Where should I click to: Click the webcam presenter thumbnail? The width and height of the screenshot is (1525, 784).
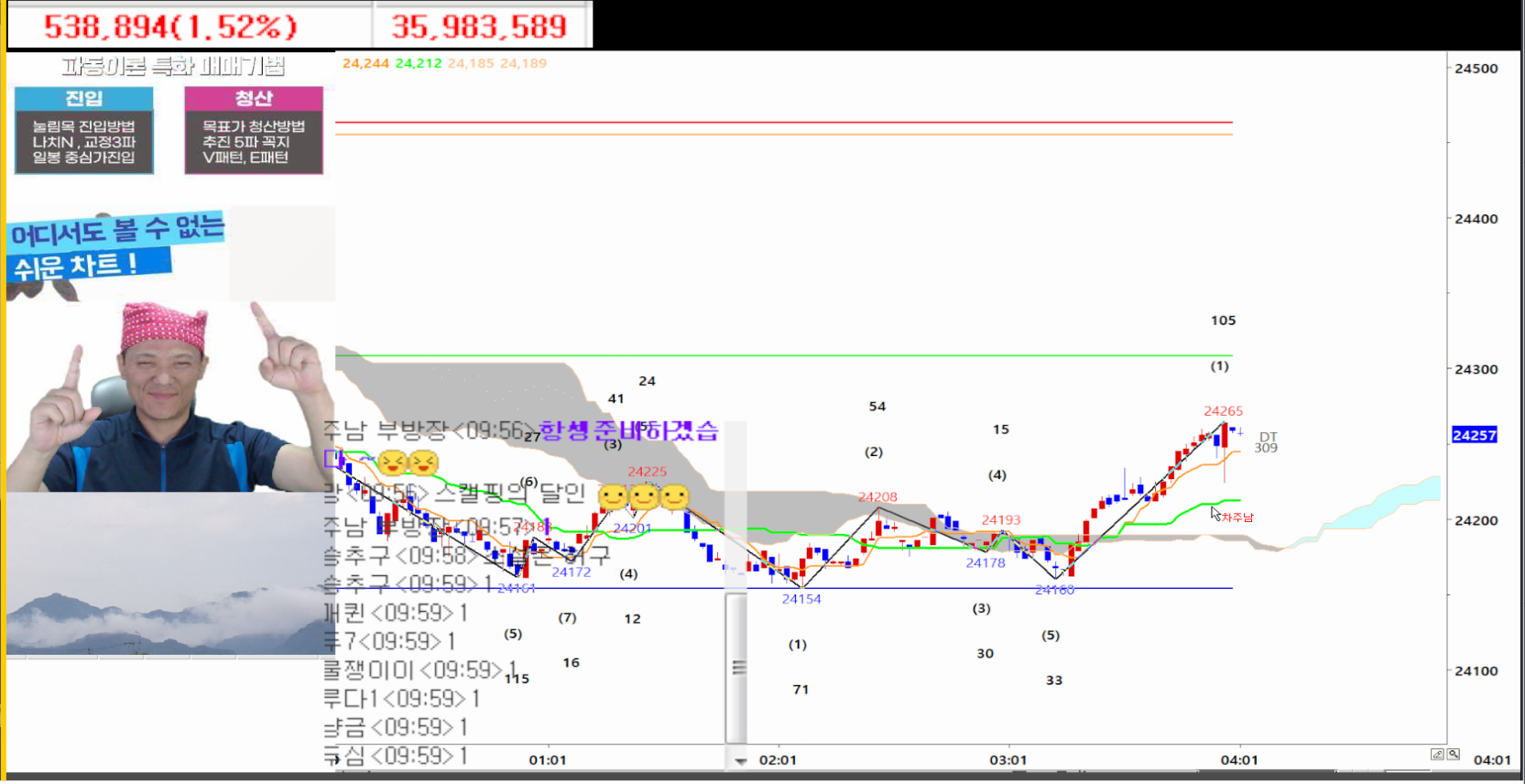coord(169,398)
